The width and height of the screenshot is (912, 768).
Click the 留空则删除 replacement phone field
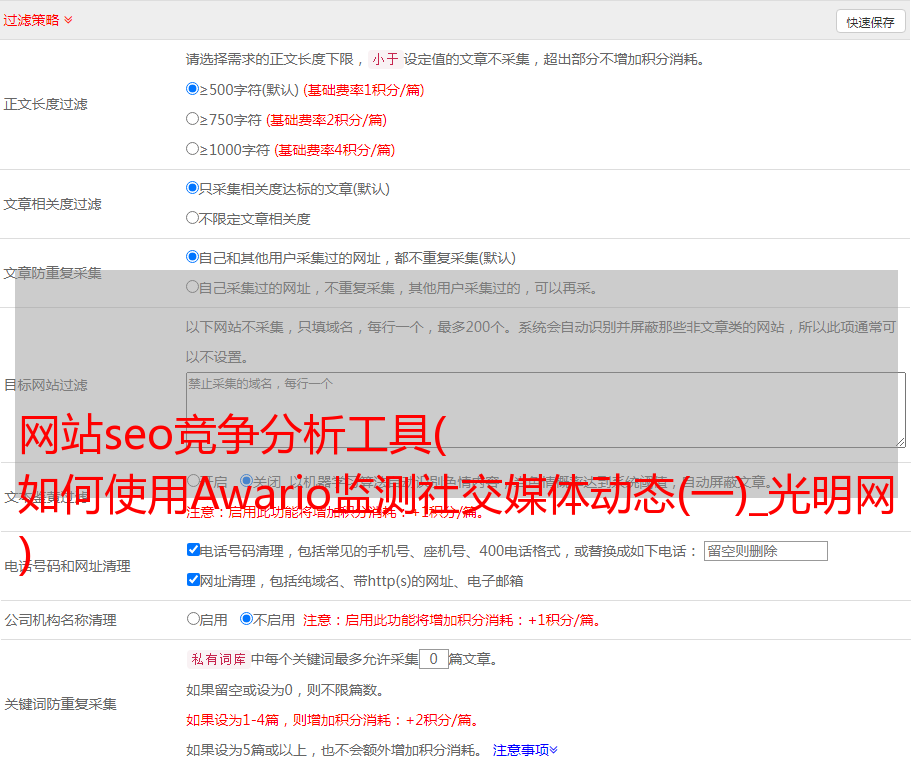click(765, 551)
